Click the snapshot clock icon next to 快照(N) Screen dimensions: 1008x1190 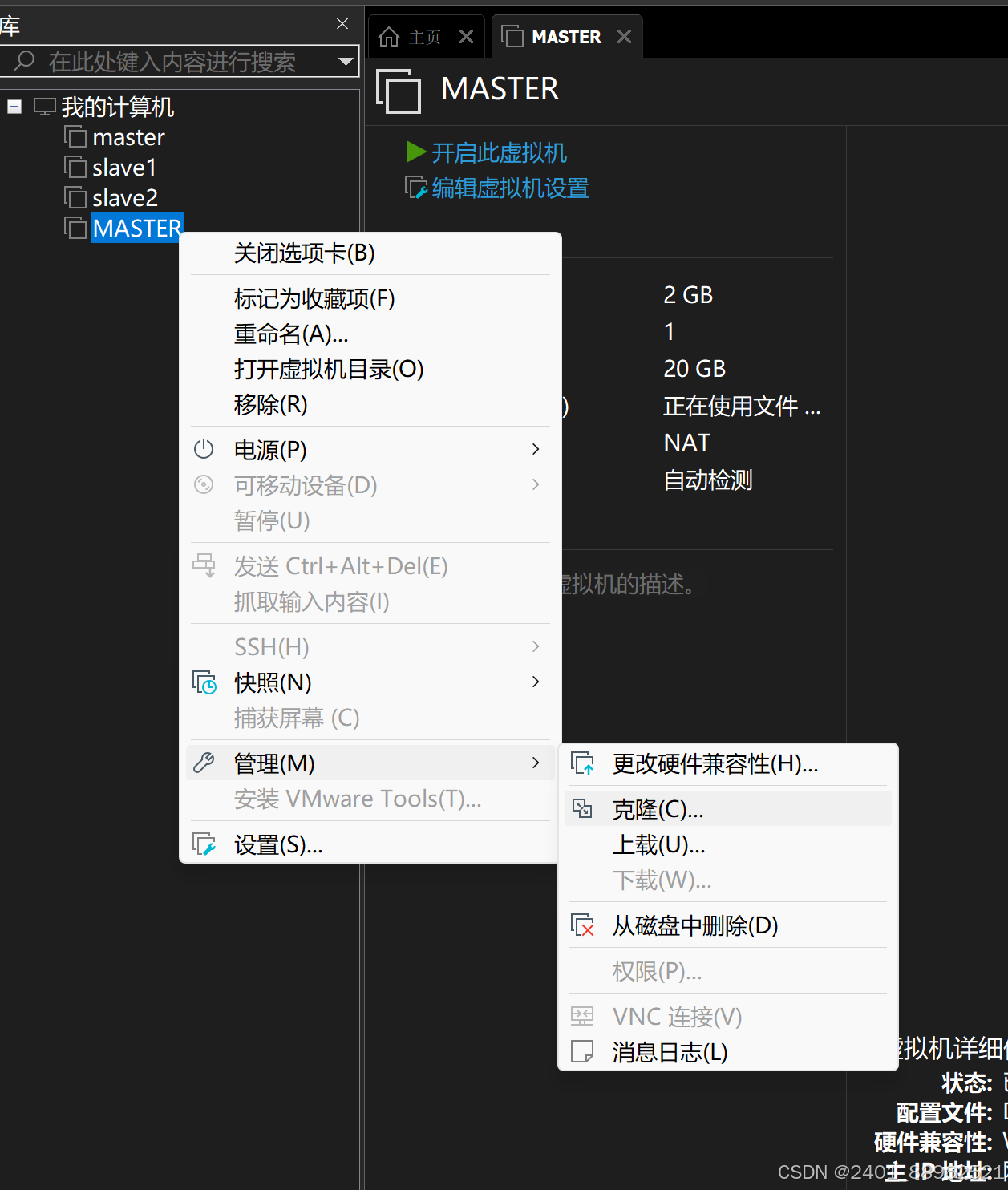coord(204,682)
